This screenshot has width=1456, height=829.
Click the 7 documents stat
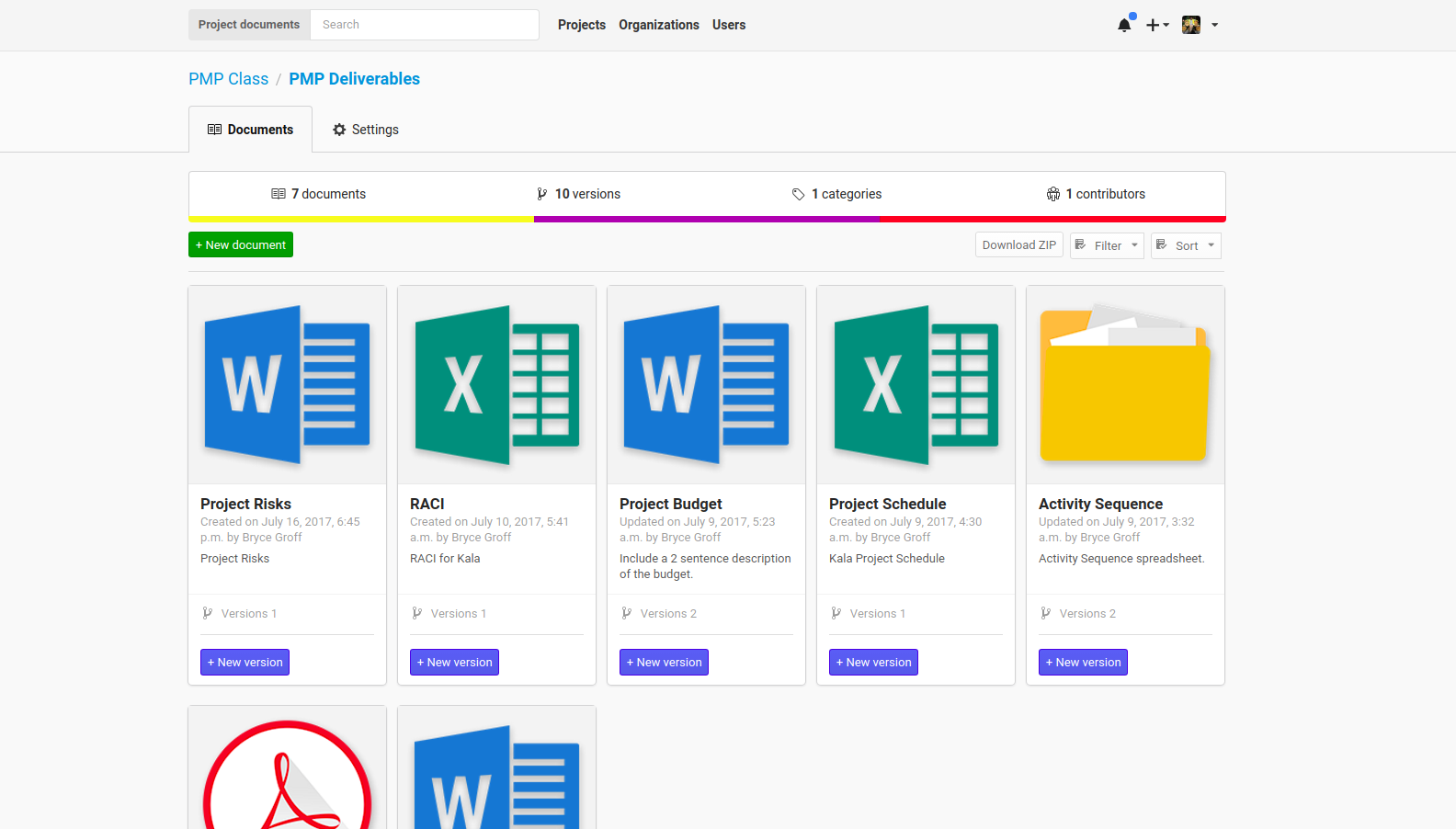click(318, 194)
